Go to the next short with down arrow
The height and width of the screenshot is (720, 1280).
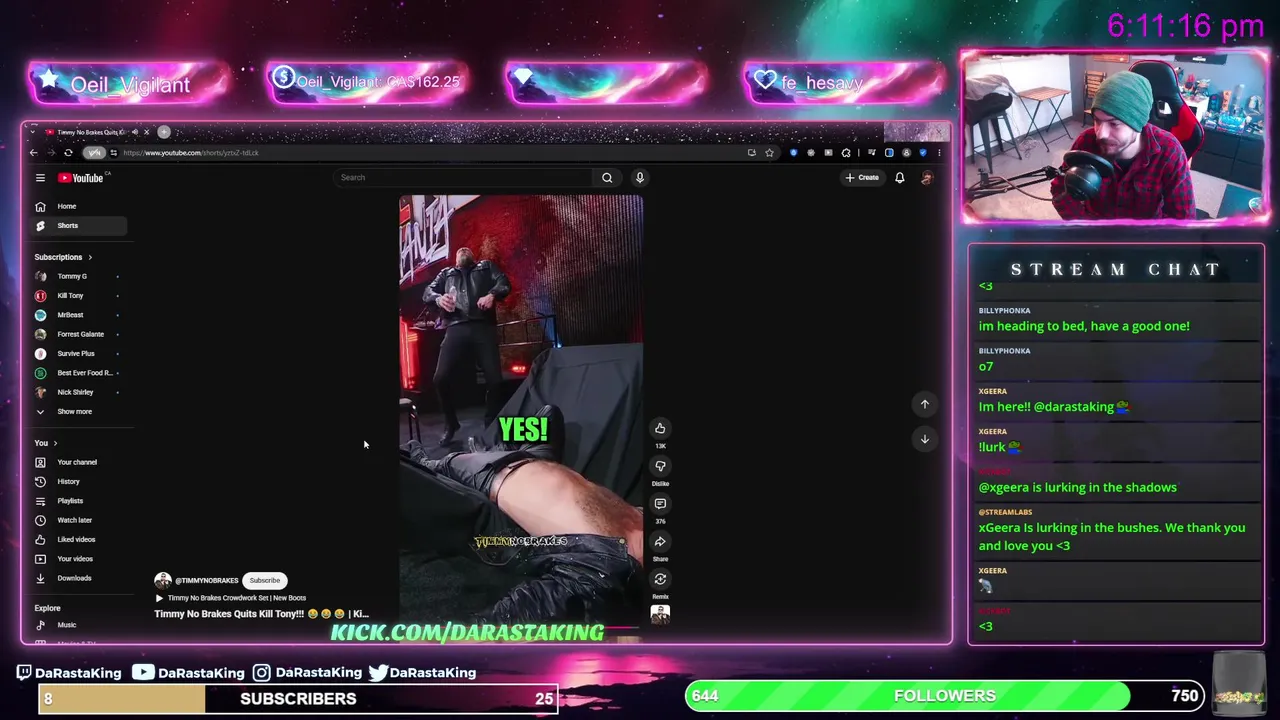click(925, 439)
